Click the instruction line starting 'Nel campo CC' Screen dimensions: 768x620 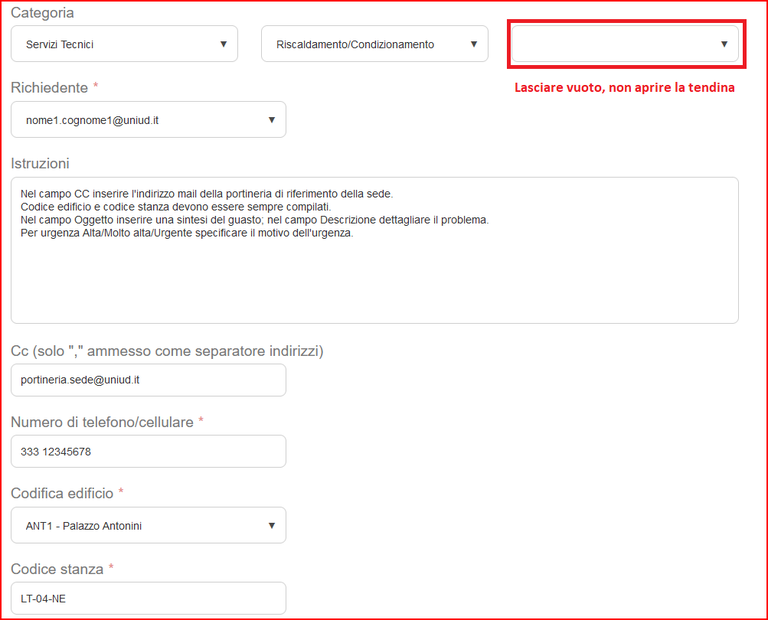(x=206, y=194)
